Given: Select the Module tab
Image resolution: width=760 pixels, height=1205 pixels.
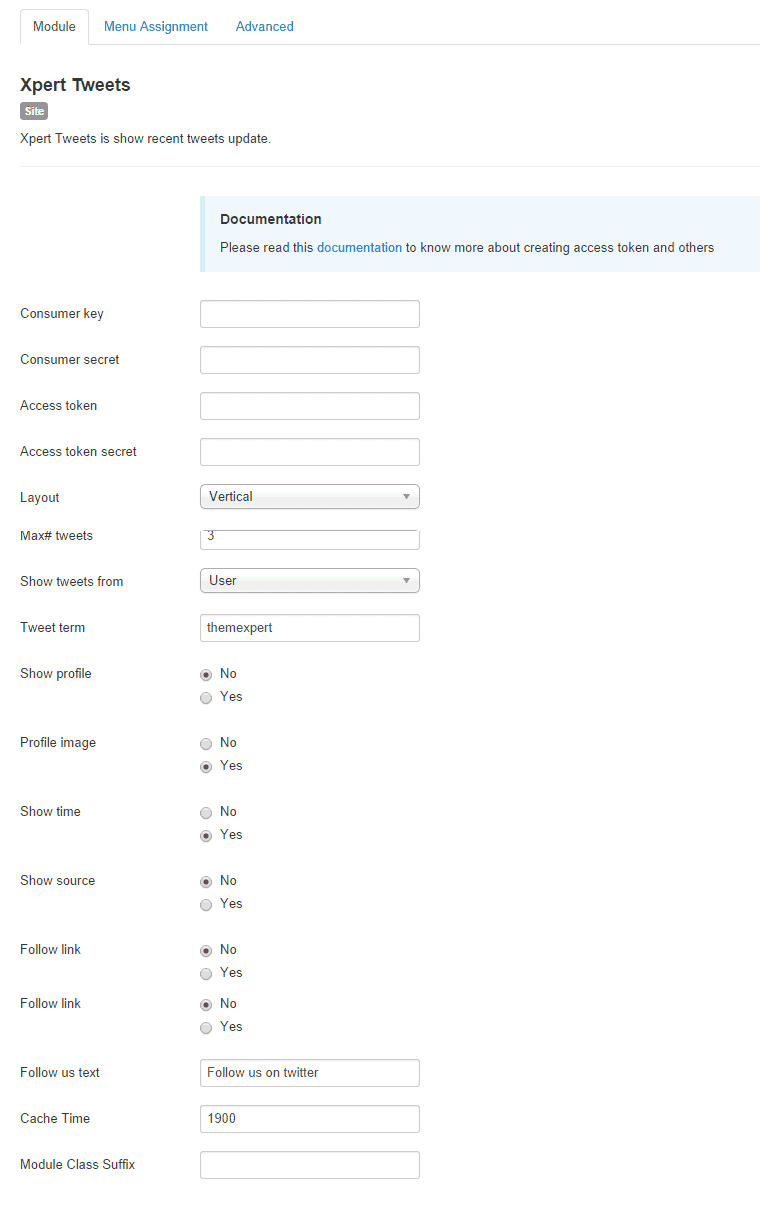Looking at the screenshot, I should (54, 26).
